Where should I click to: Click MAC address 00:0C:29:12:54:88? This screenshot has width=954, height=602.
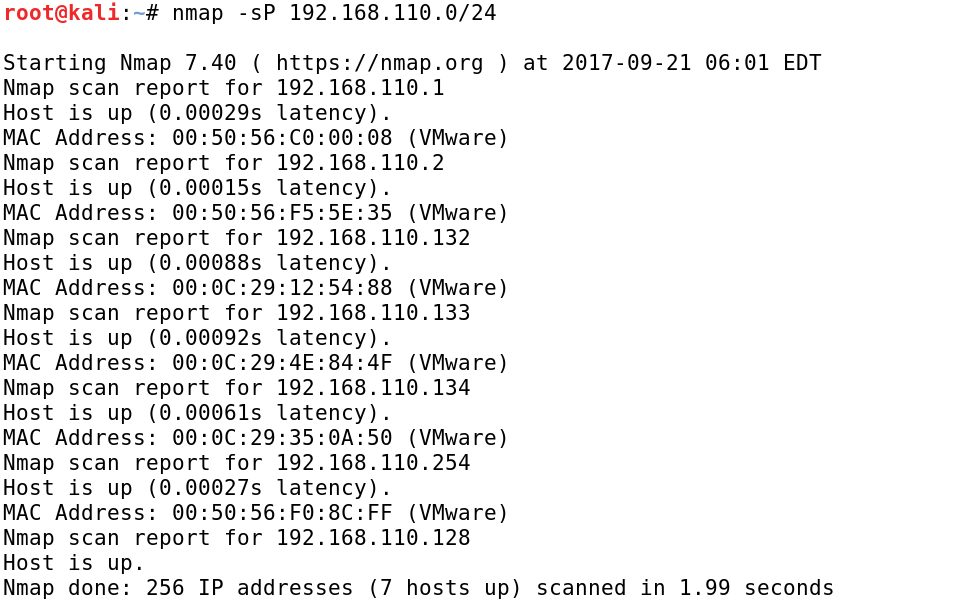(282, 288)
